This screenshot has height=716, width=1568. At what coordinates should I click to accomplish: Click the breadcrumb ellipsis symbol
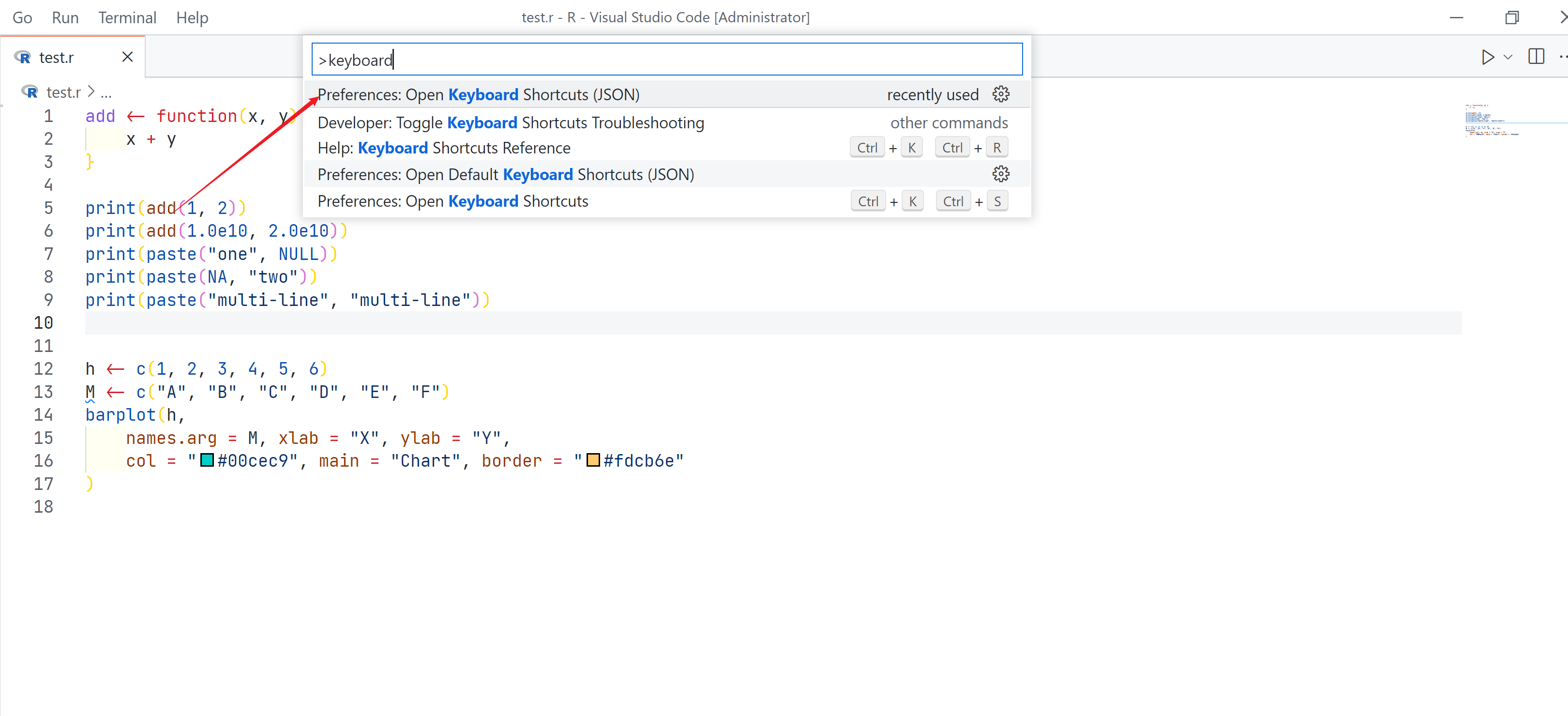pyautogui.click(x=106, y=93)
